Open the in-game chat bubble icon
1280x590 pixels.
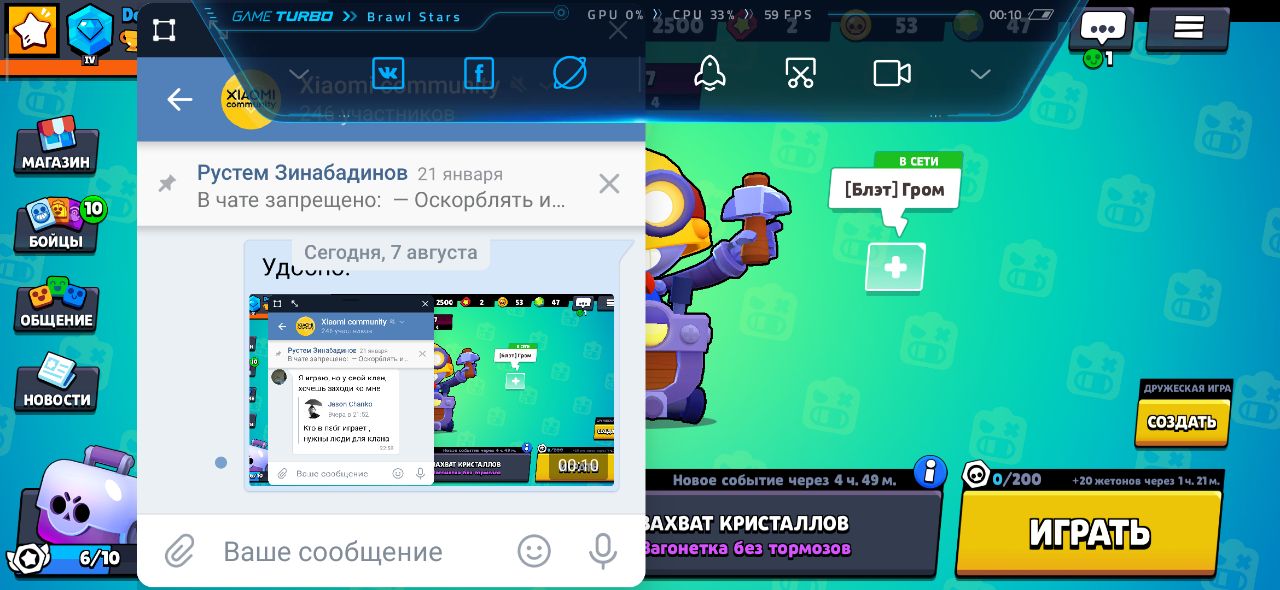point(1104,30)
